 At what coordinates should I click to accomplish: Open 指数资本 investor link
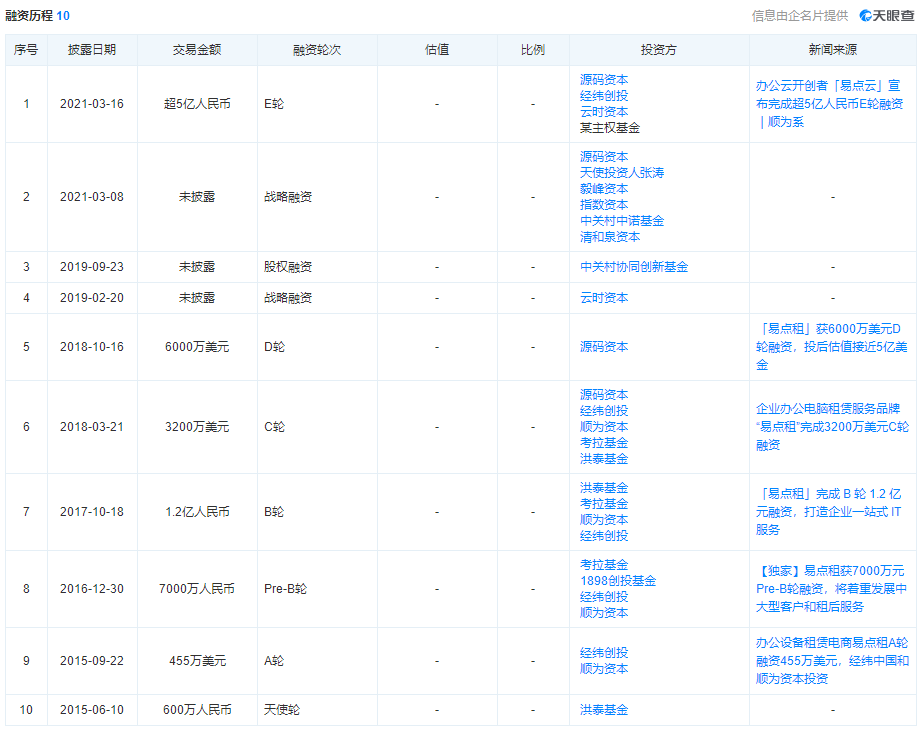click(604, 205)
